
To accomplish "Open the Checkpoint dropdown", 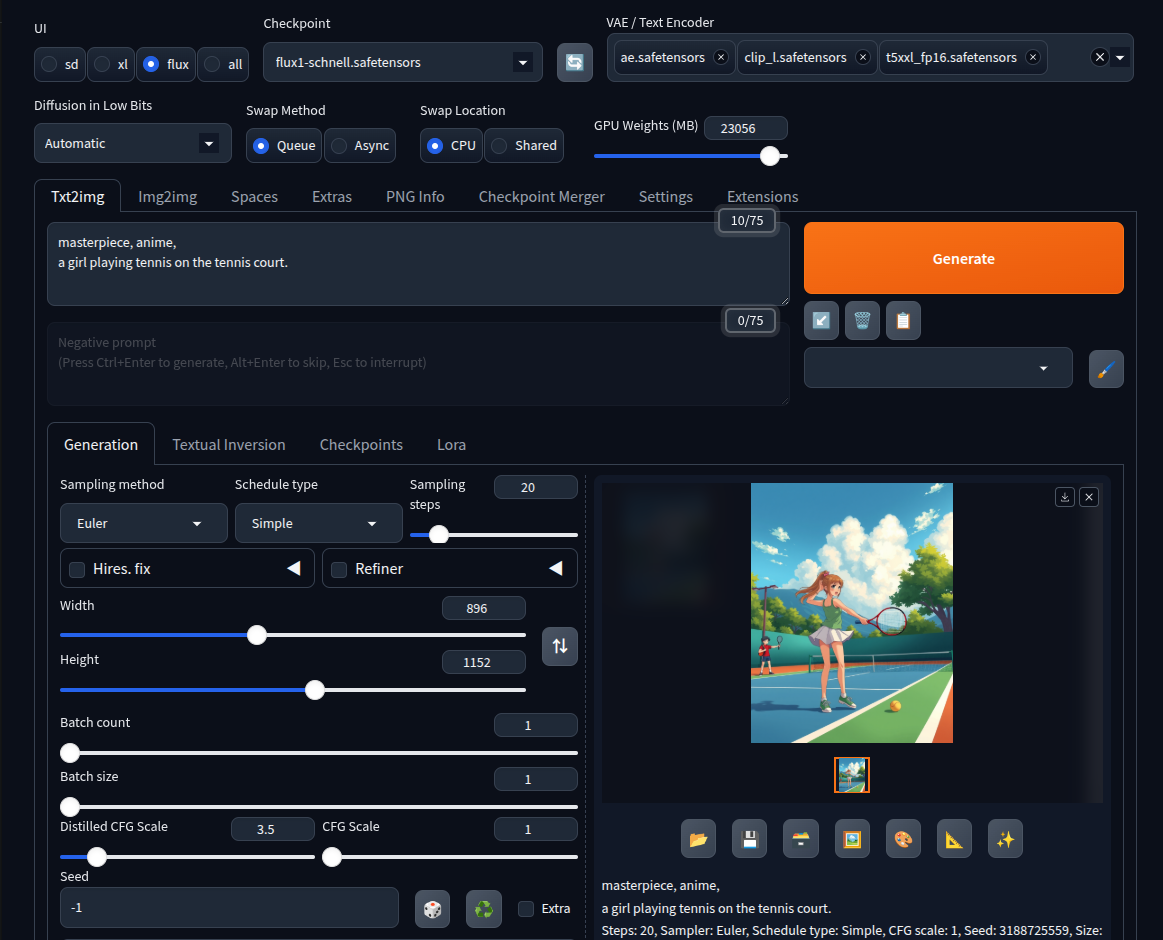I will point(402,63).
